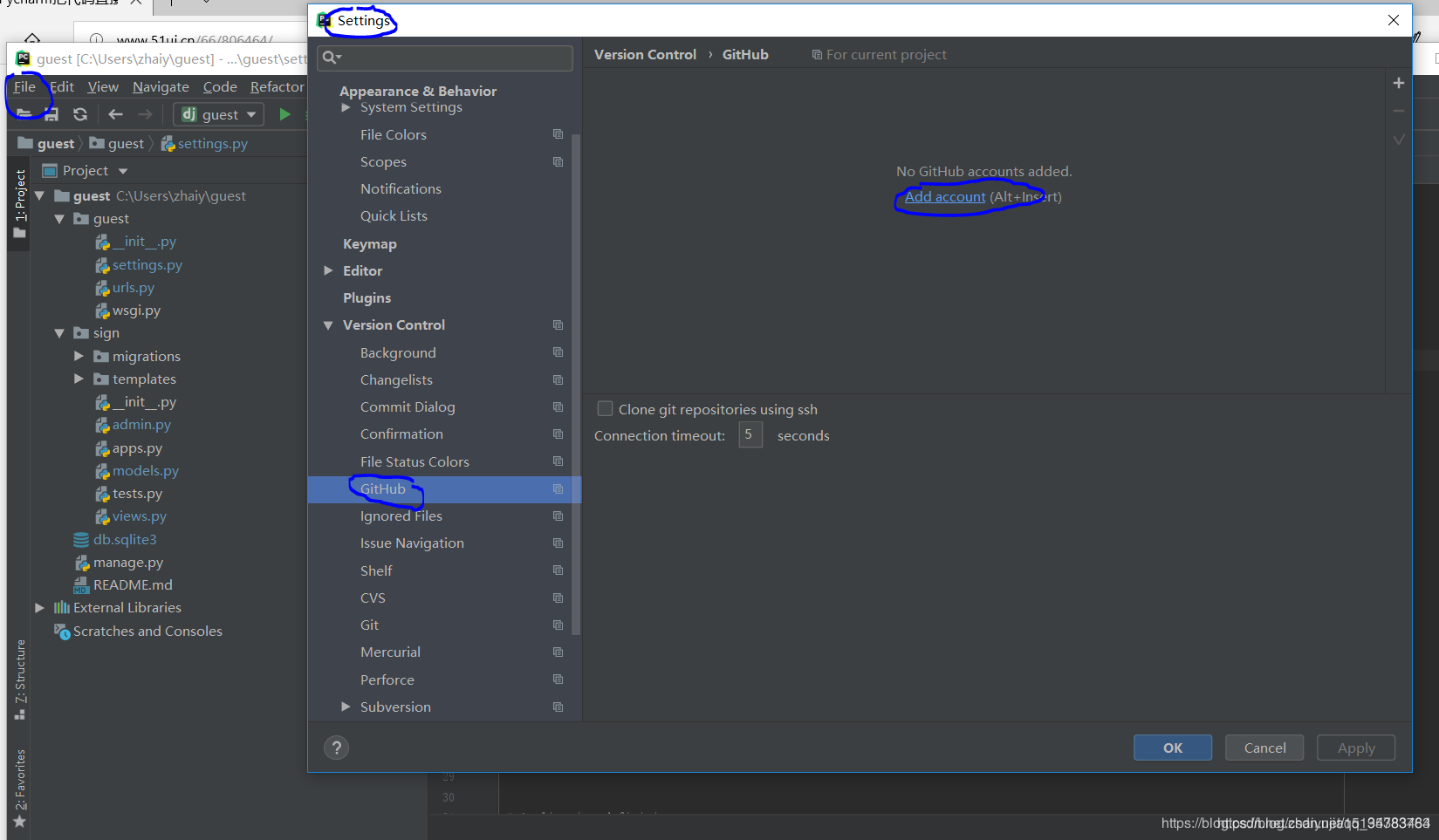Expand System Settings in settings tree
Viewport: 1439px width, 840px height.
tap(346, 107)
